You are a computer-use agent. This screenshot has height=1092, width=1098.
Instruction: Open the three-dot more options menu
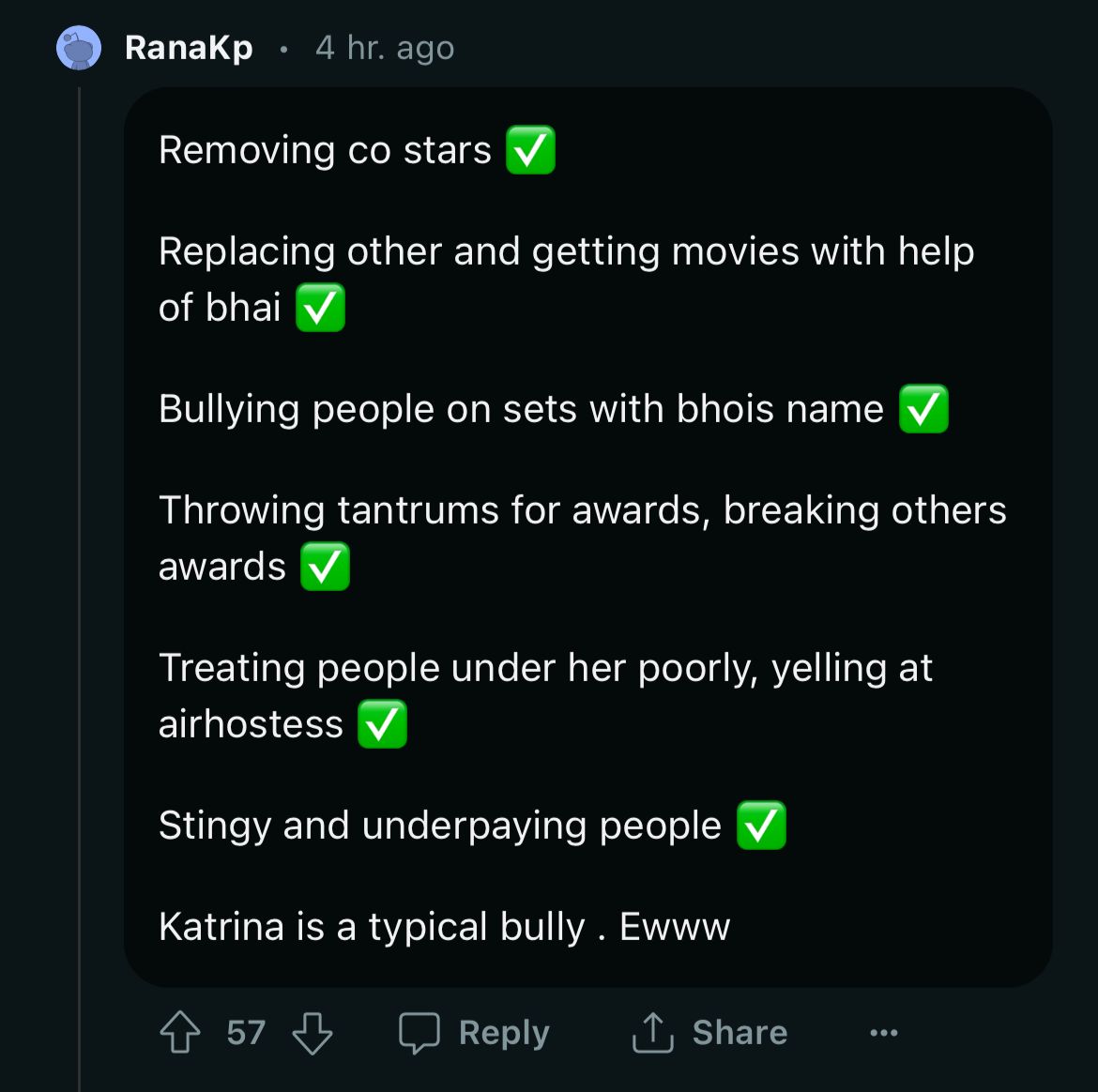click(883, 1033)
